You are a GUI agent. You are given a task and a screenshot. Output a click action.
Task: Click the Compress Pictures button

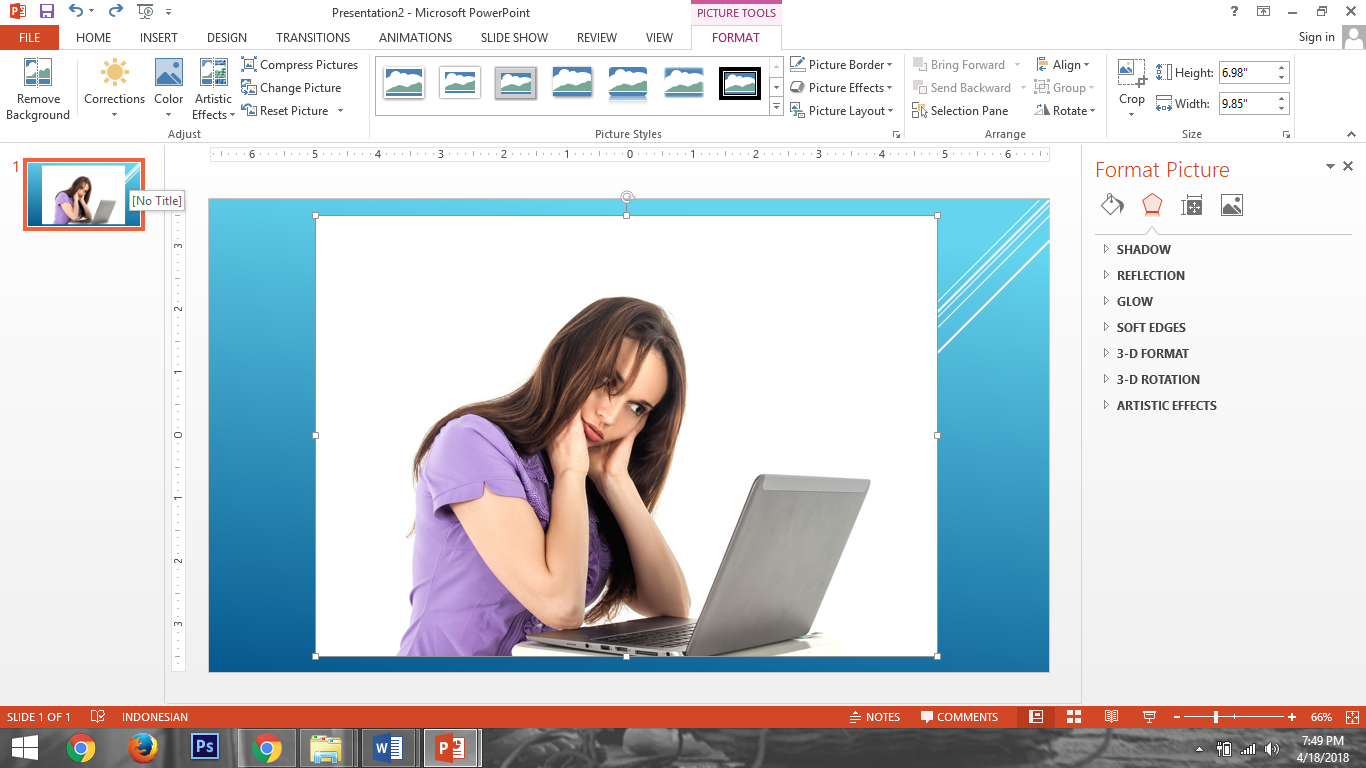[x=300, y=65]
